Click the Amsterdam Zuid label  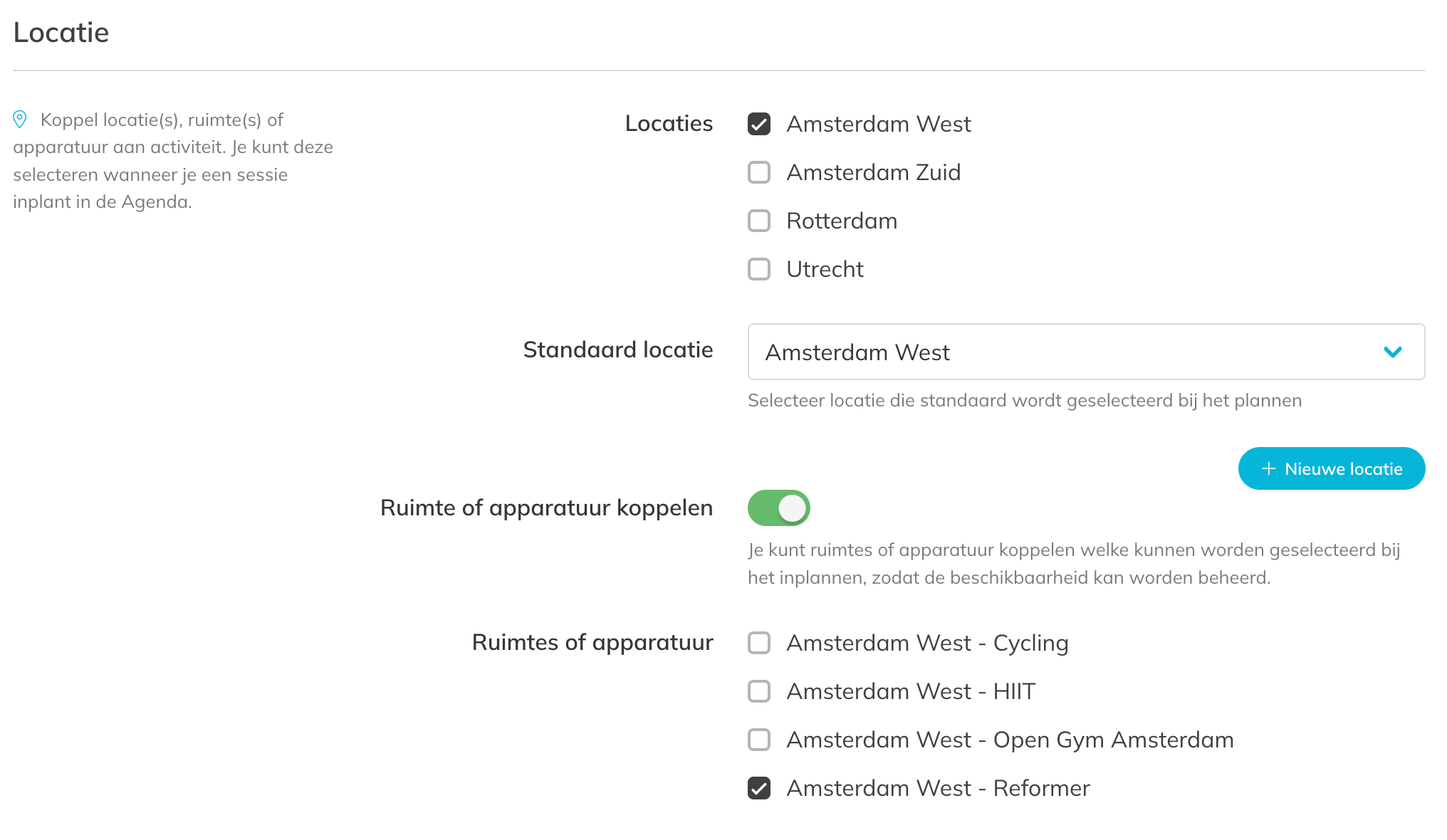point(873,172)
